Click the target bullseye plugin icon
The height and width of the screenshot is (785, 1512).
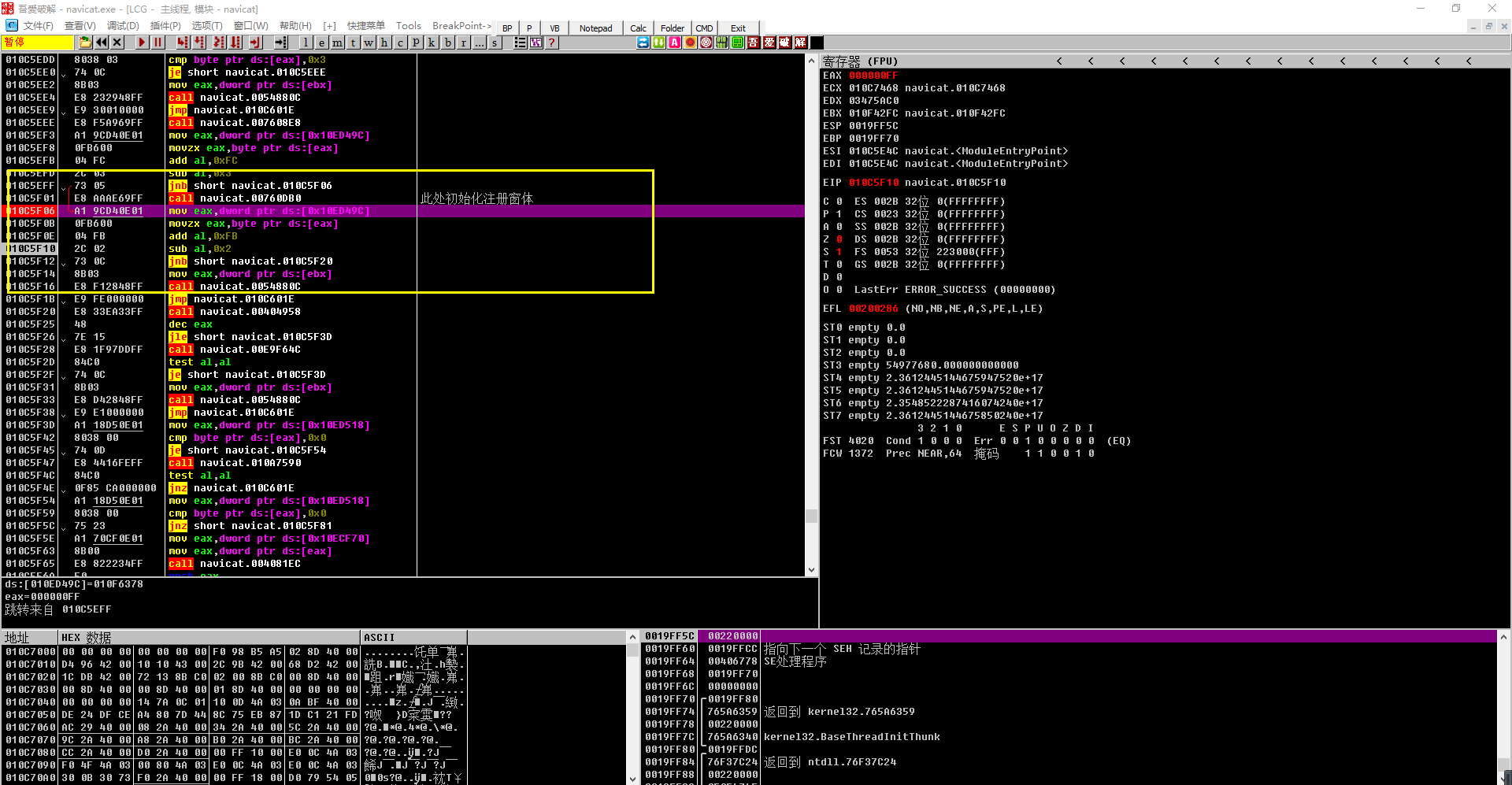point(706,43)
